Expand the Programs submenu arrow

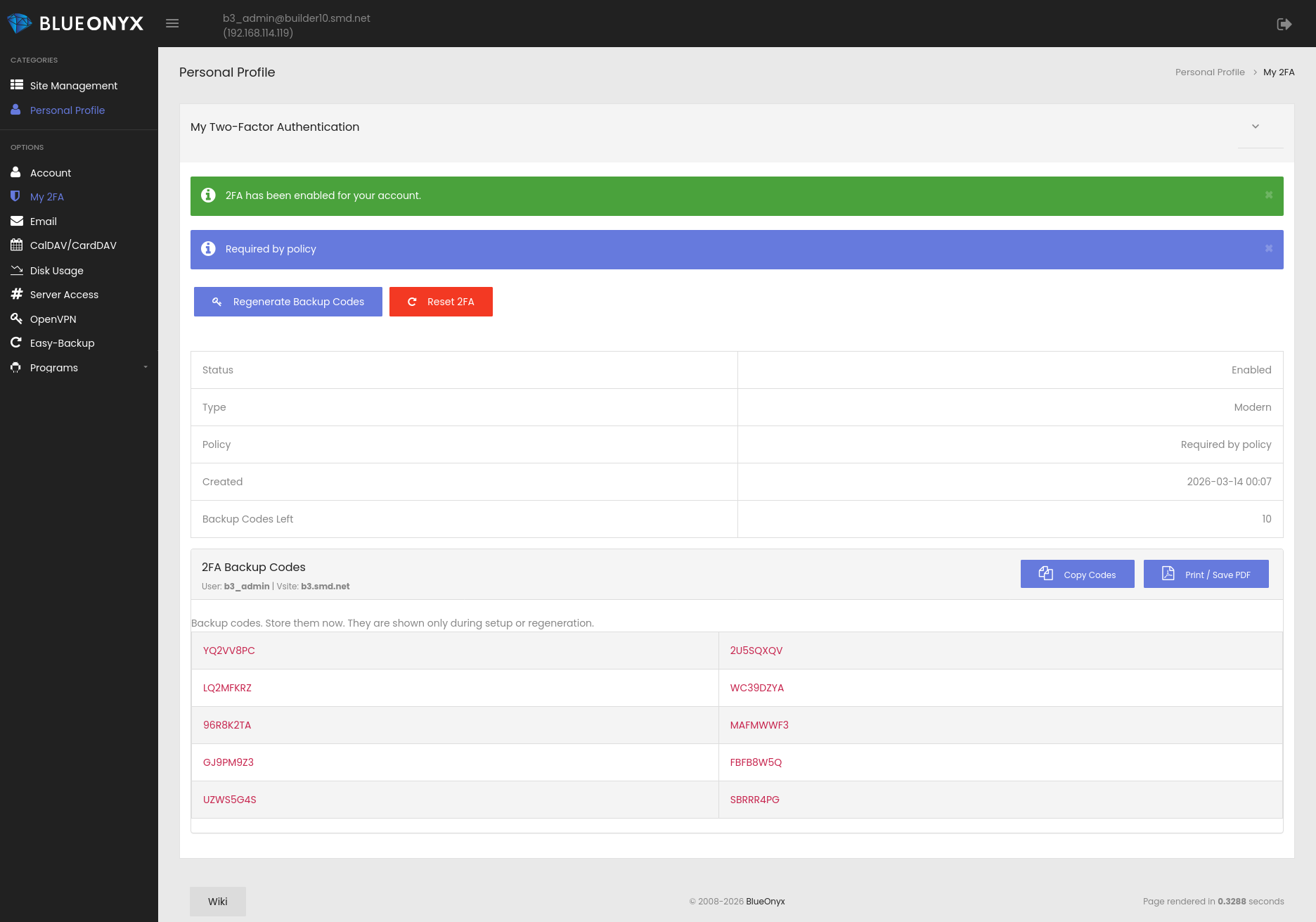[x=146, y=367]
